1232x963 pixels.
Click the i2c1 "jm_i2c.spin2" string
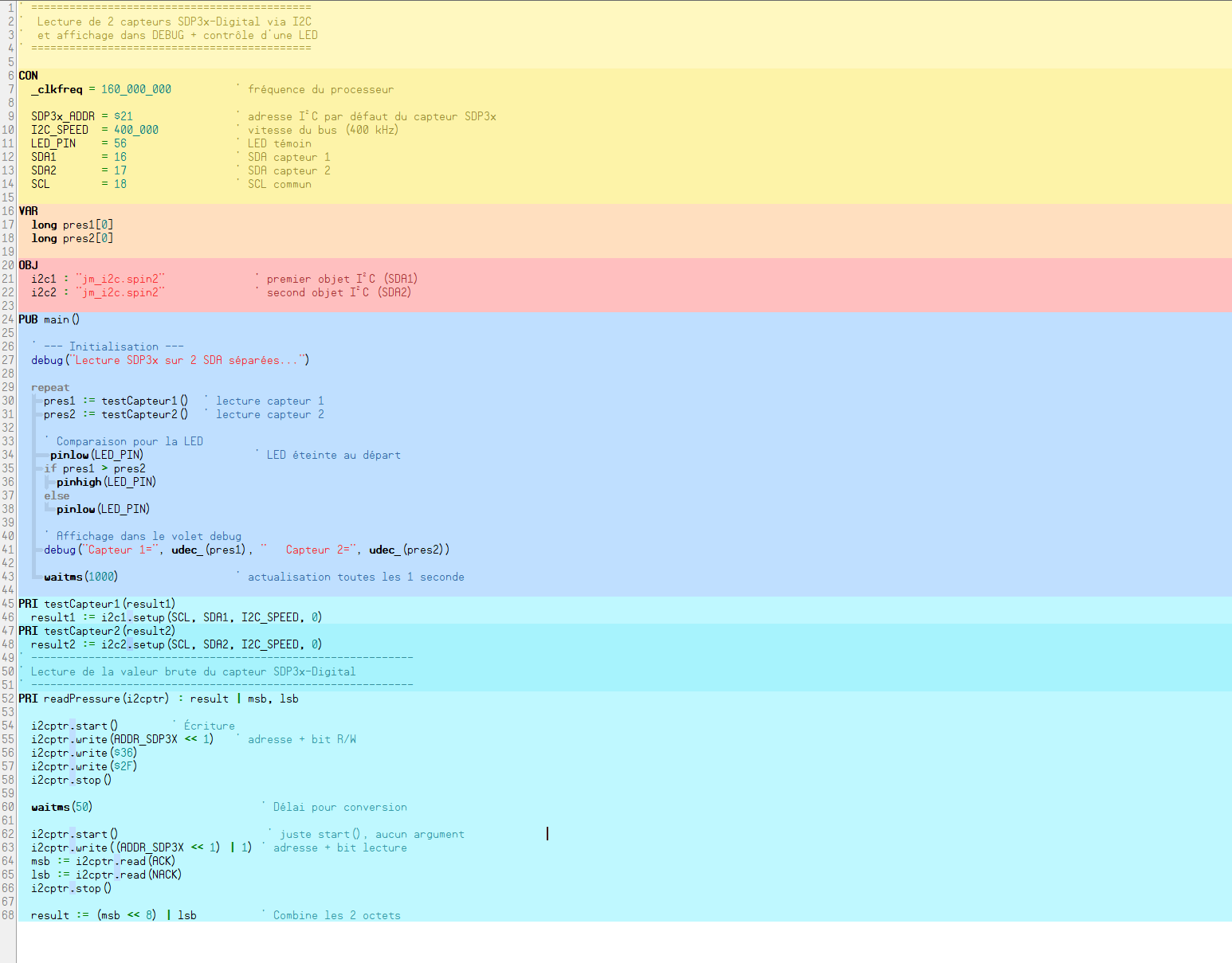[x=120, y=279]
